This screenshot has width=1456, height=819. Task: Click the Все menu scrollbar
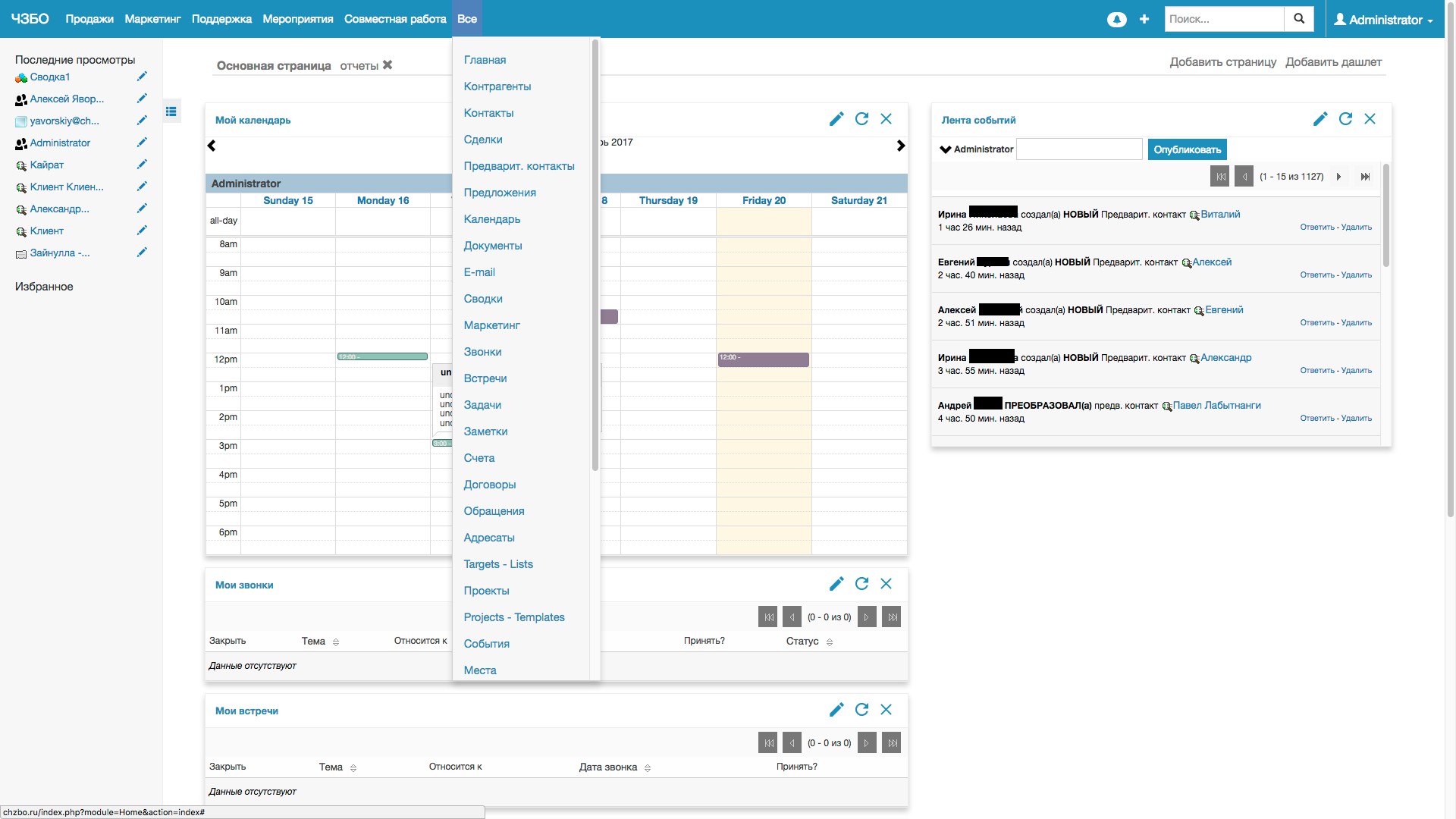click(x=595, y=254)
